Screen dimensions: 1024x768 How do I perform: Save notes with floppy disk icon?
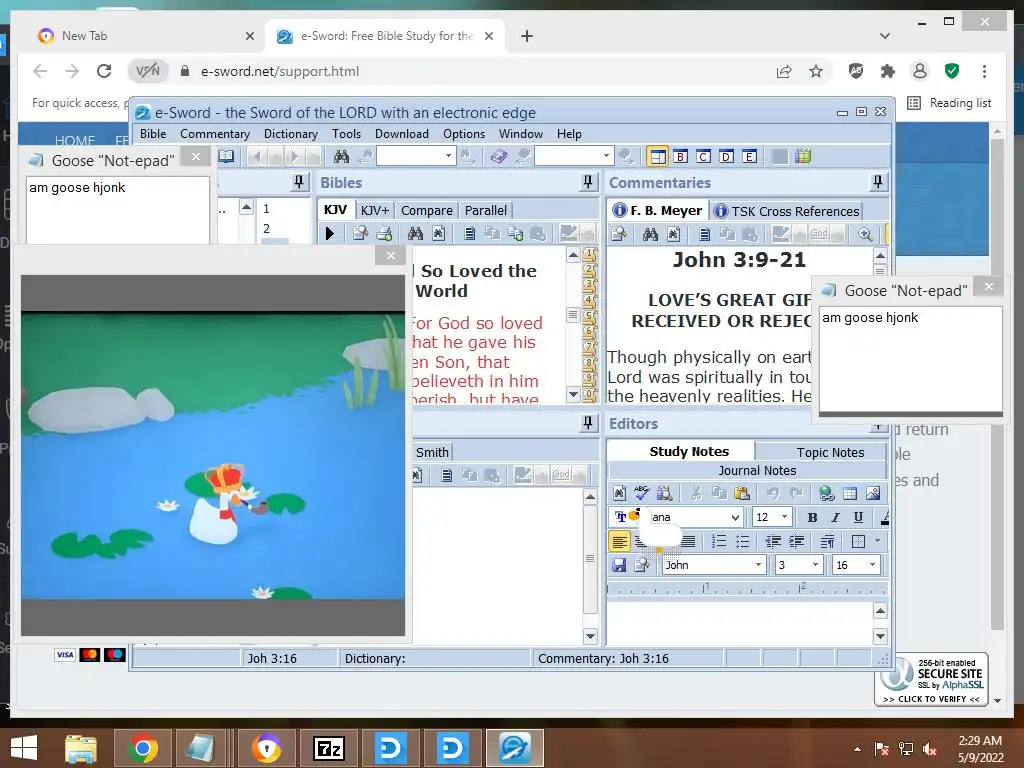click(619, 565)
